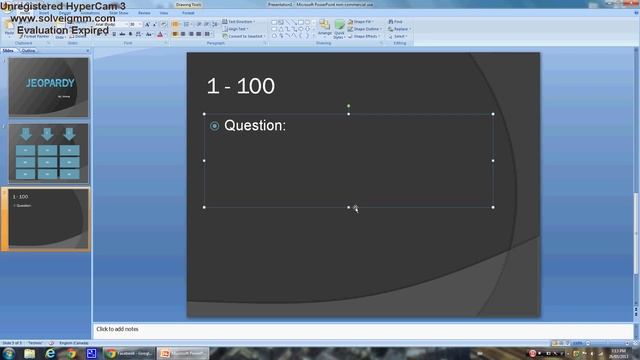Switch to Slide Sorter view
640x360 pixels.
(561, 343)
